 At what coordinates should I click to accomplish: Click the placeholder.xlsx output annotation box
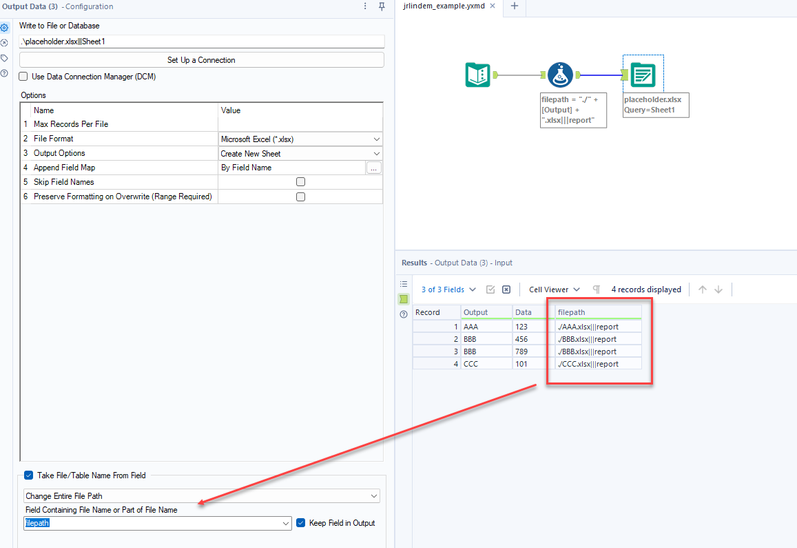pos(656,105)
